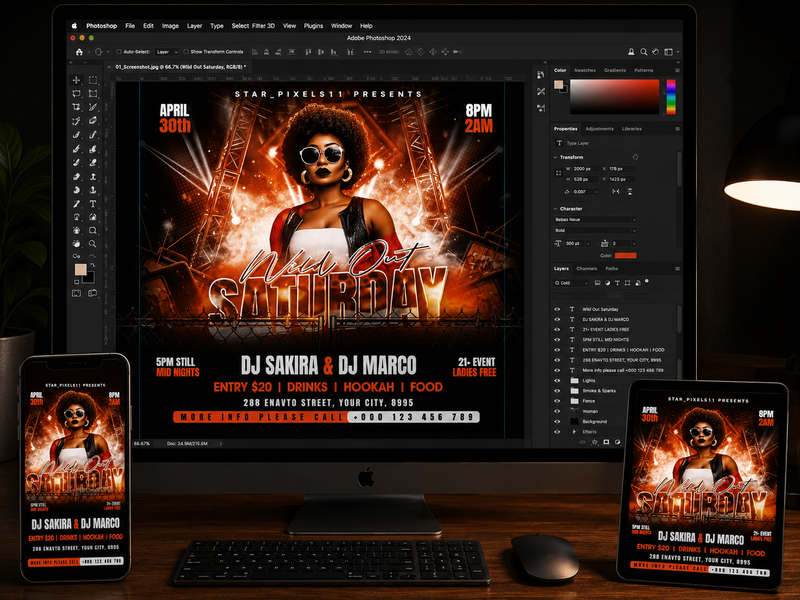Change screen mode icon at toolbar bottom
The image size is (800, 600).
click(x=93, y=293)
